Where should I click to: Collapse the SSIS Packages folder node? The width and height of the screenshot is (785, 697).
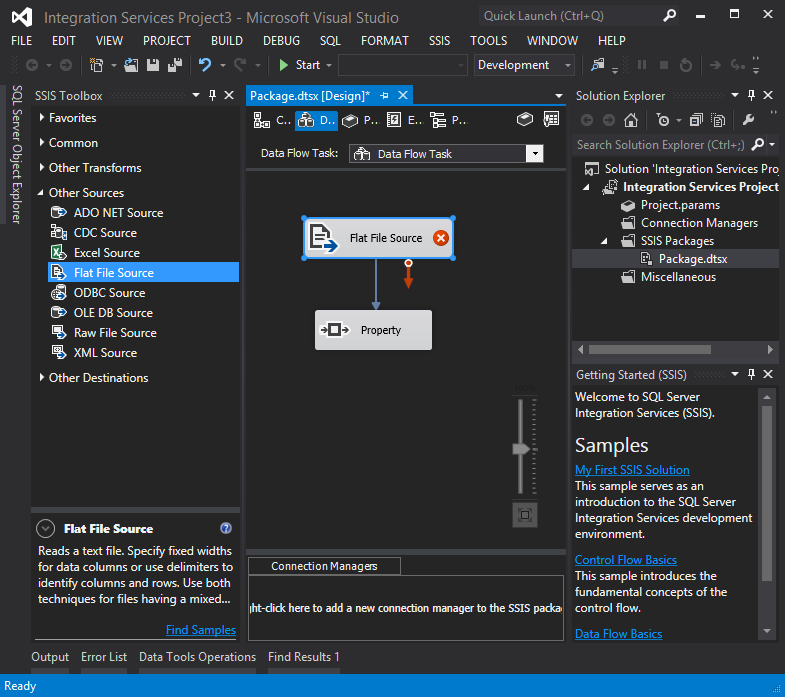click(604, 241)
